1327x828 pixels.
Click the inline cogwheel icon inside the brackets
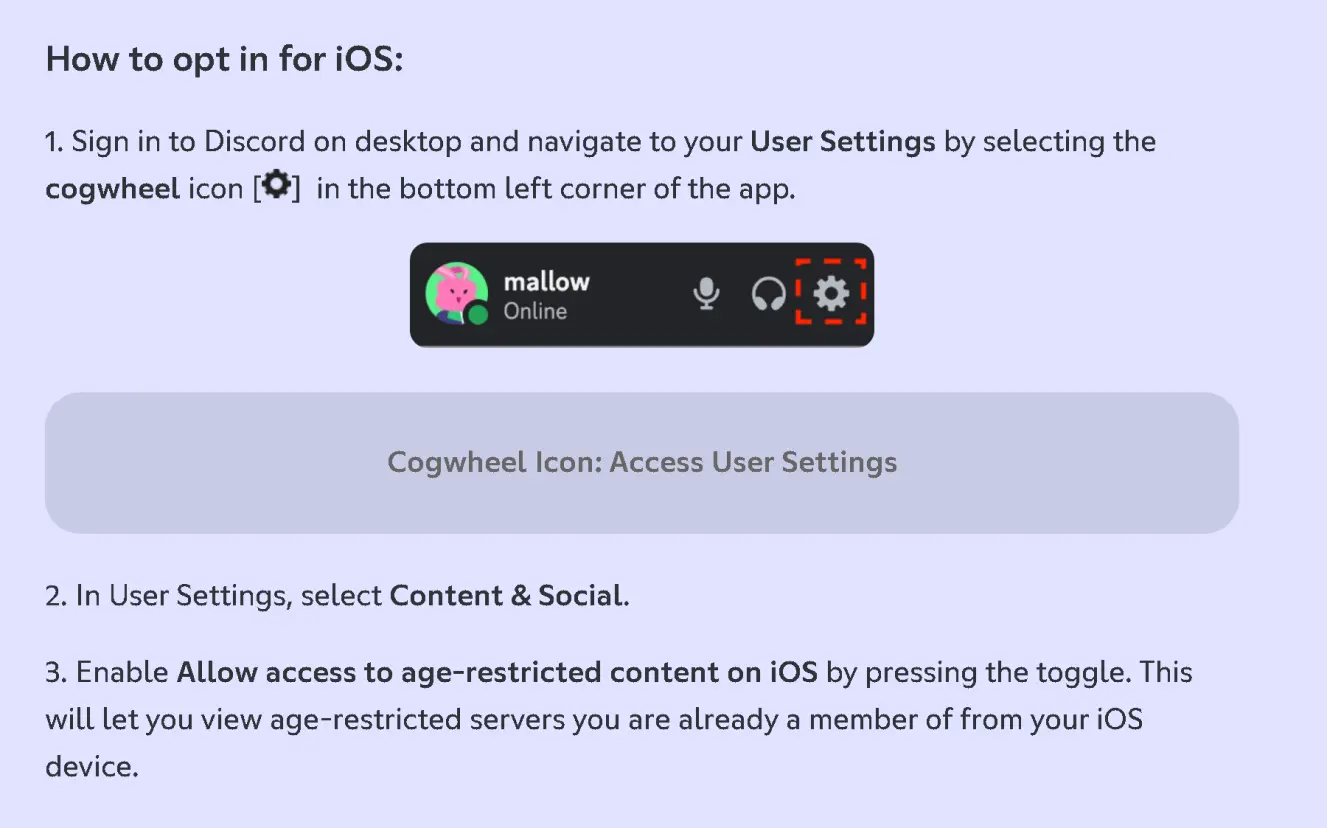tap(275, 186)
